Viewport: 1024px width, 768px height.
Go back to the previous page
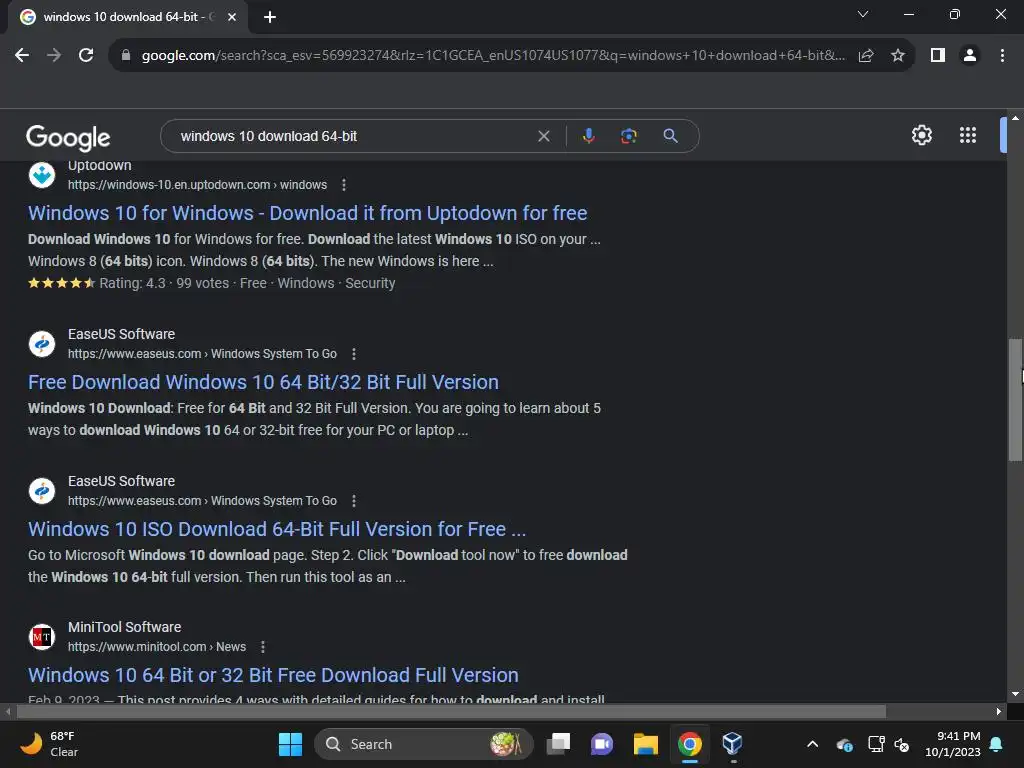tap(22, 56)
